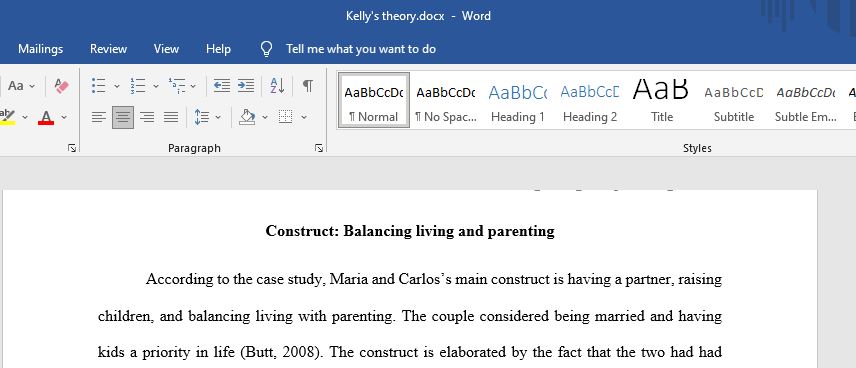The height and width of the screenshot is (368, 856).
Task: Click the Borders icon
Action: pos(286,117)
